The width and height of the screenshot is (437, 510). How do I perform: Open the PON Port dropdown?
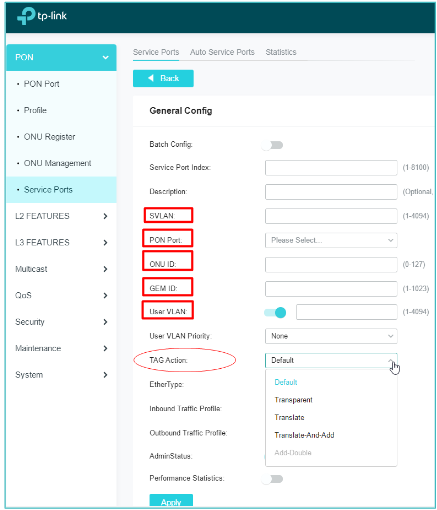pos(331,240)
